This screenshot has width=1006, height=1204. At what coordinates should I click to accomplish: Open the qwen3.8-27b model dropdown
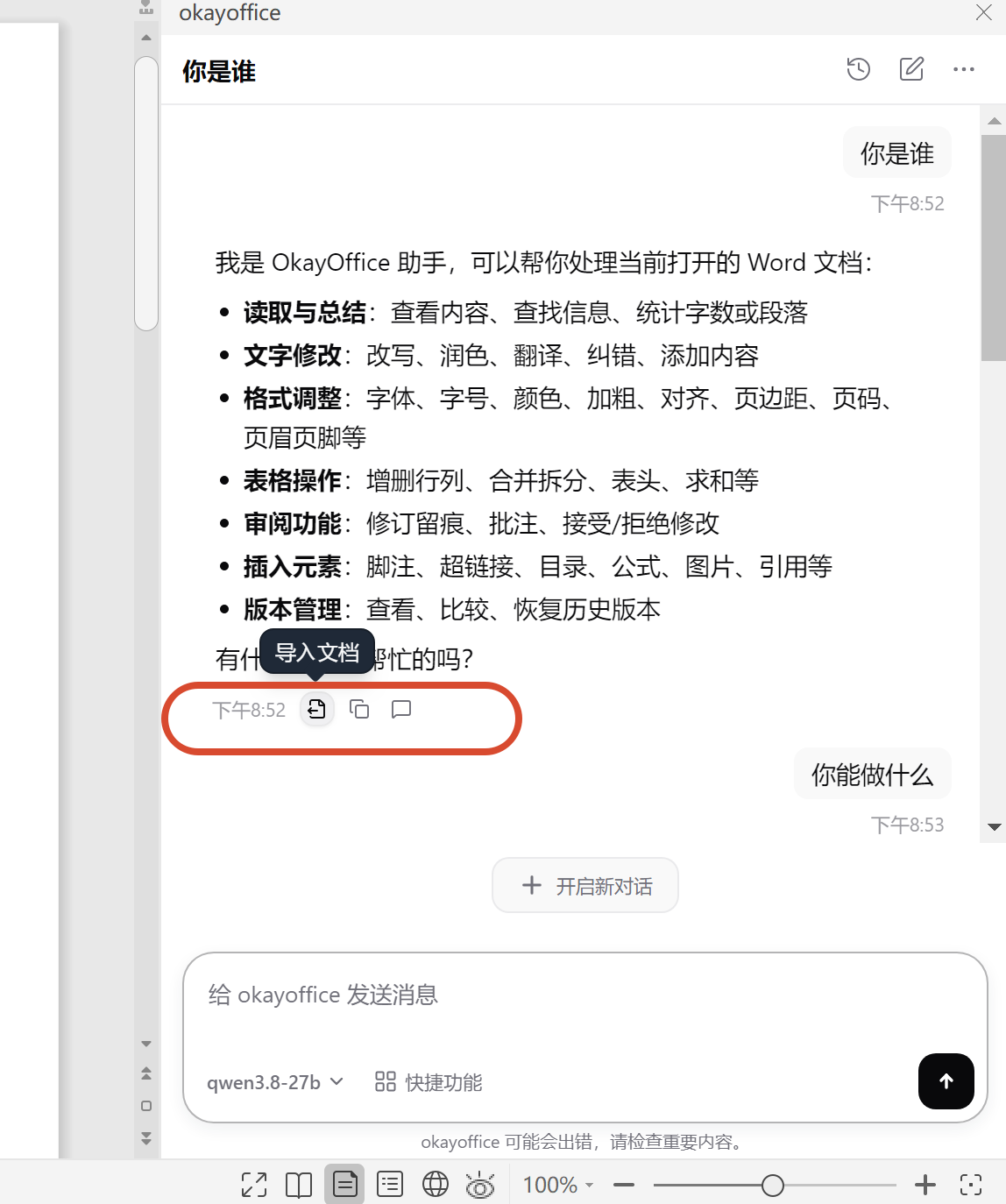click(274, 1082)
